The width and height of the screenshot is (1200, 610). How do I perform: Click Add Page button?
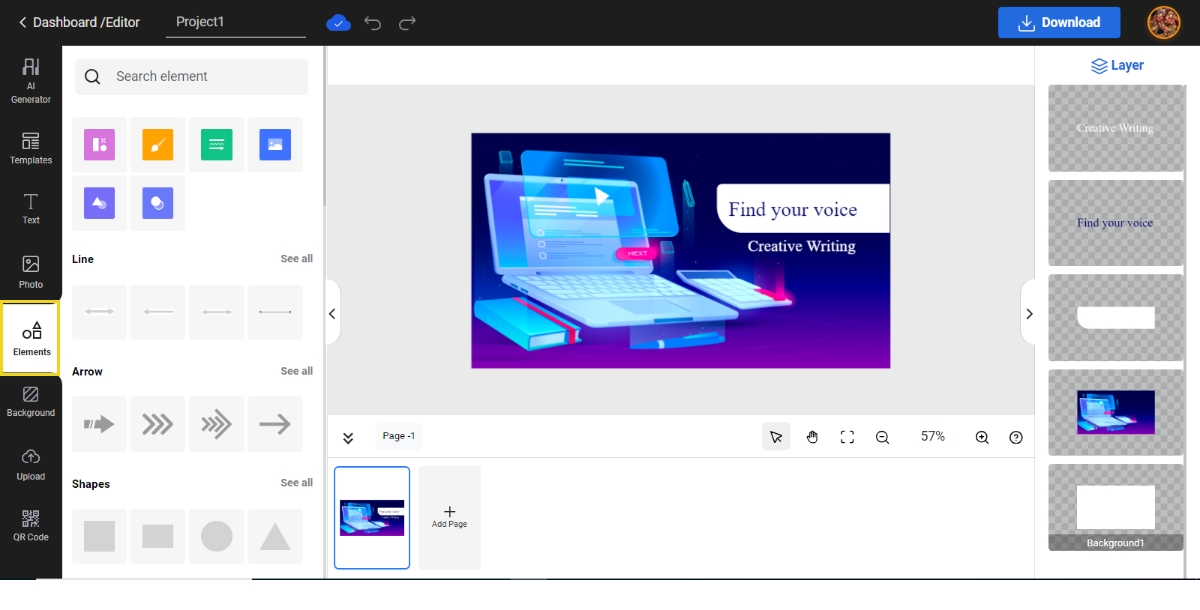[x=449, y=517]
